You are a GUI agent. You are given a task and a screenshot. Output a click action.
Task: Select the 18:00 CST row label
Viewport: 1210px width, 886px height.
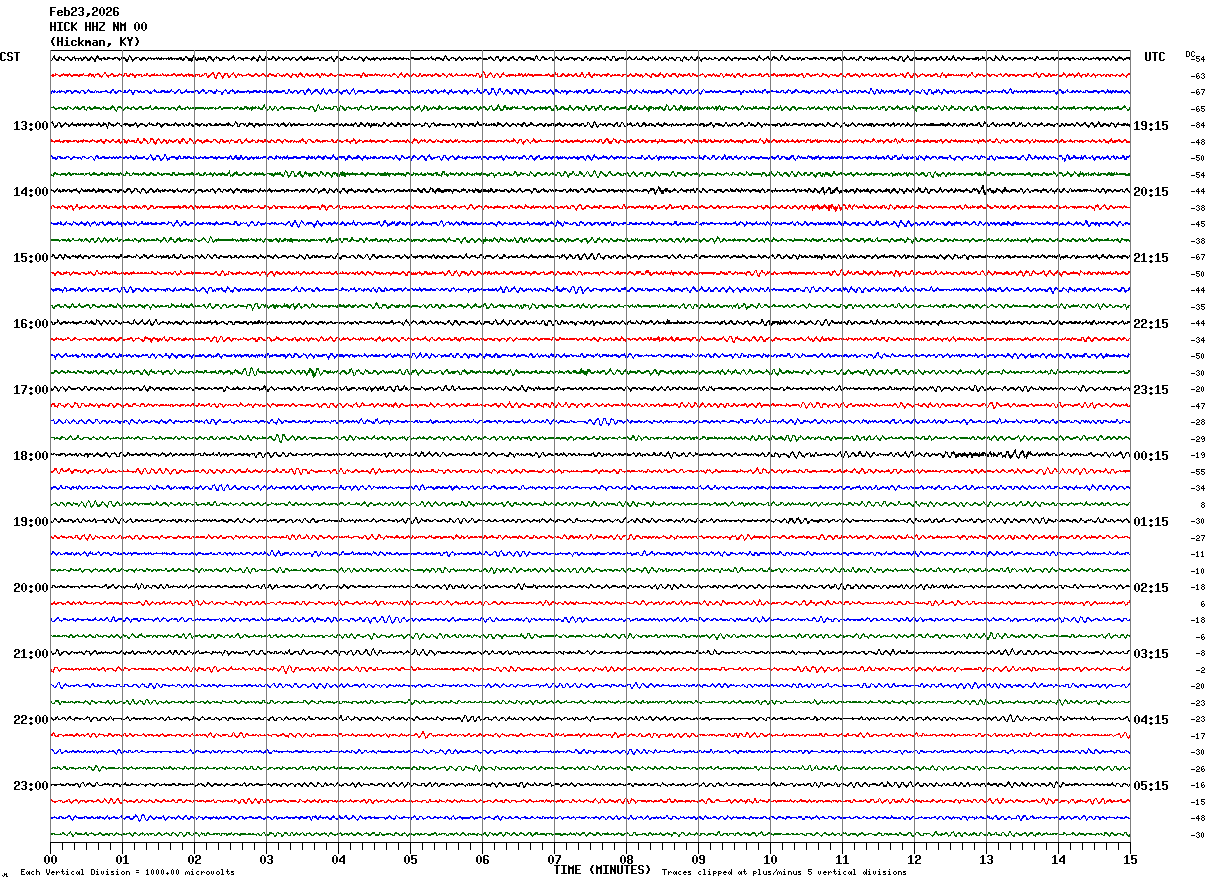[30, 456]
